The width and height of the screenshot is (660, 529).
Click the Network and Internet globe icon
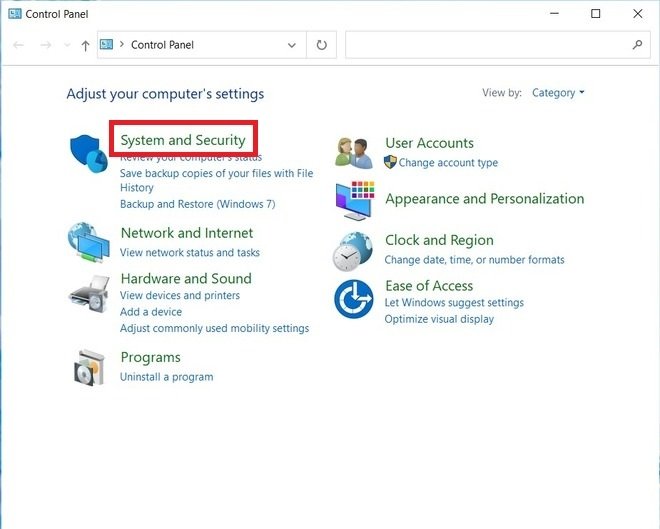89,243
